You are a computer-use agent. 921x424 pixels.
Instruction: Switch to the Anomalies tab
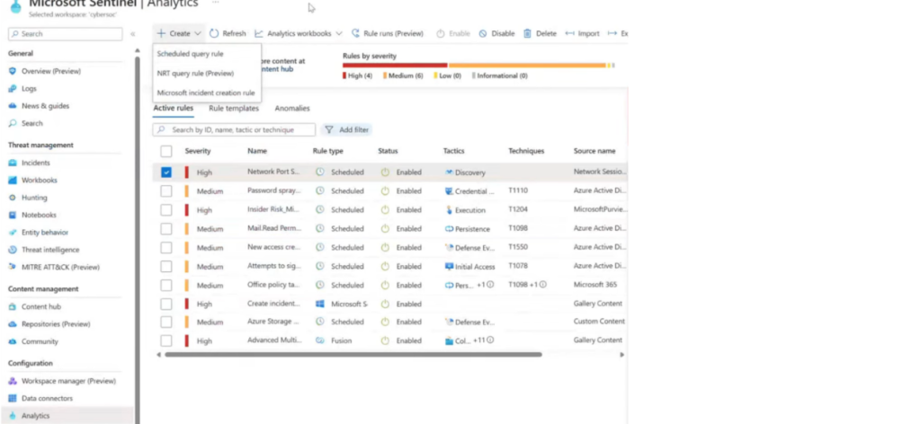(292, 108)
